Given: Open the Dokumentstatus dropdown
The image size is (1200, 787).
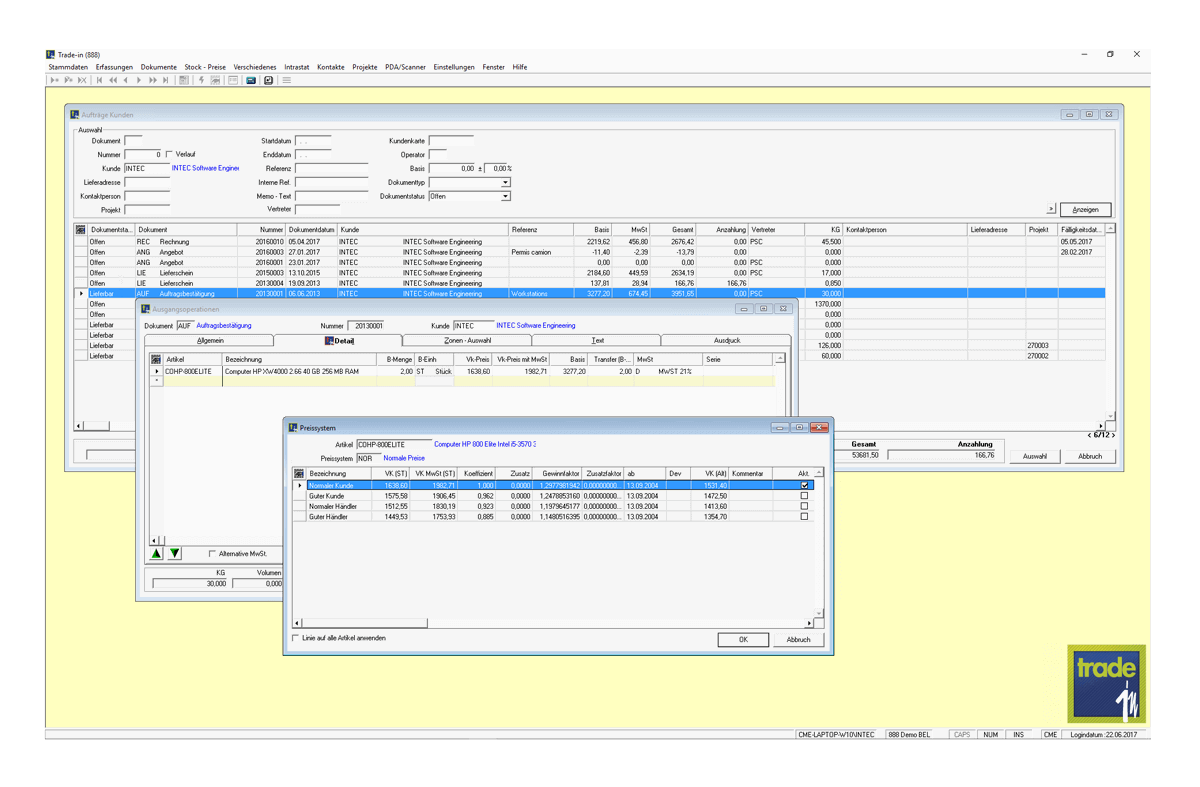Looking at the screenshot, I should [x=505, y=197].
